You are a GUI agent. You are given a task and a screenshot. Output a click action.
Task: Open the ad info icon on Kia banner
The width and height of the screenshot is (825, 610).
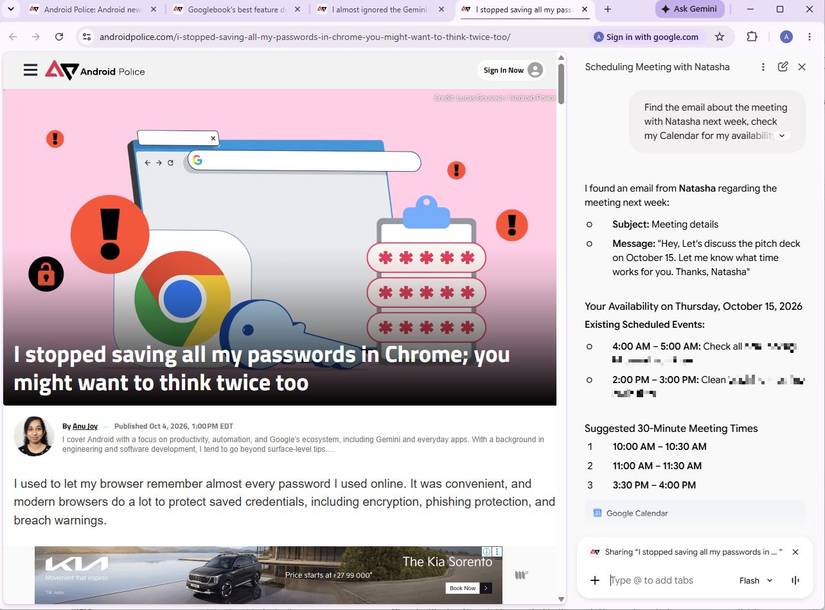tap(487, 551)
